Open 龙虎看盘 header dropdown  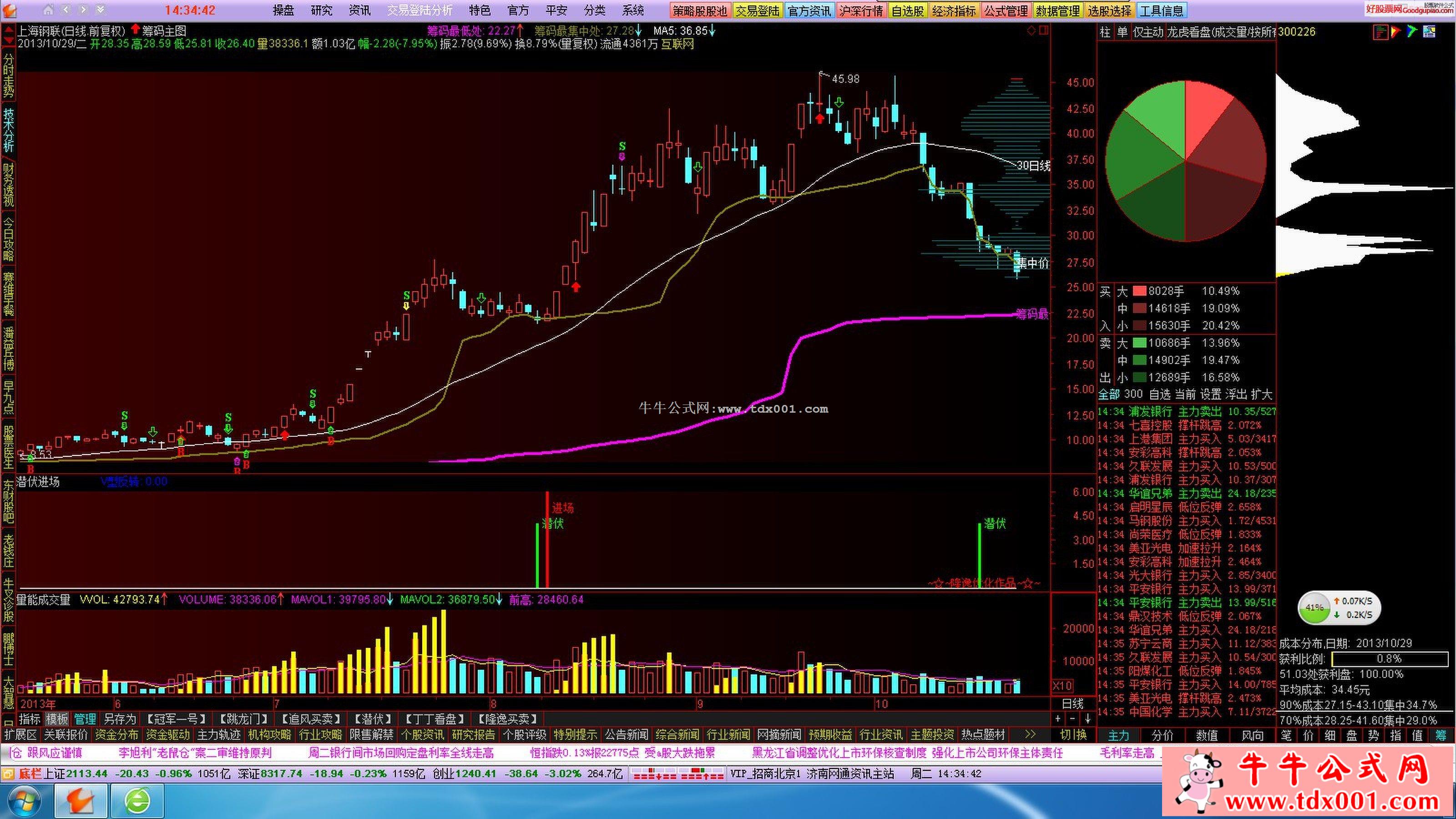pyautogui.click(x=1221, y=32)
